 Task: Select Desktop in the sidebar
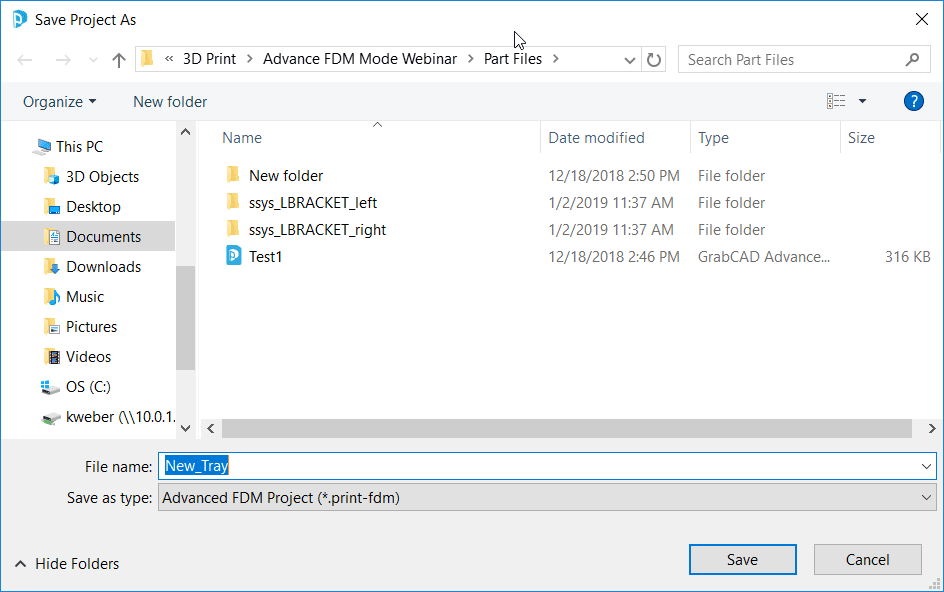93,207
